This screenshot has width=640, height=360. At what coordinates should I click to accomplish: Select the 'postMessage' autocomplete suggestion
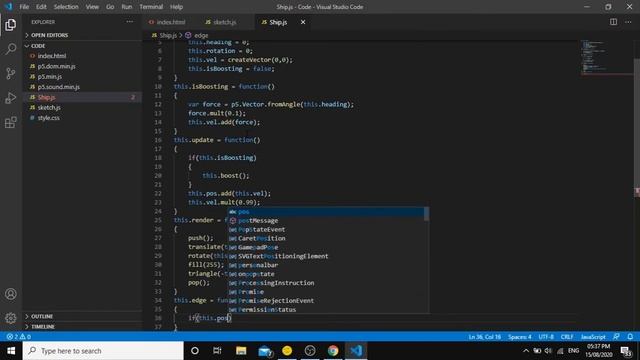pyautogui.click(x=326, y=220)
